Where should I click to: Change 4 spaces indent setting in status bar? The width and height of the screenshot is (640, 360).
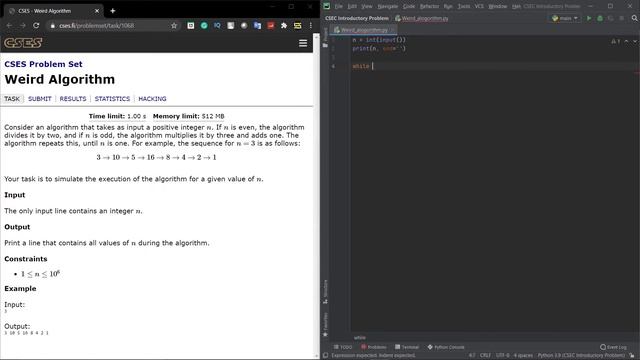523,356
